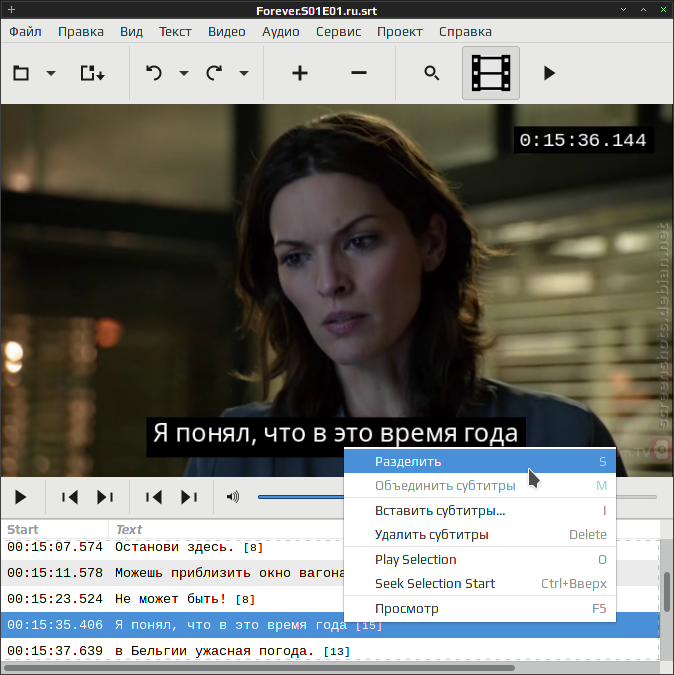
Task: Select the row 'Я понял, что в это время года'
Action: (x=330, y=625)
